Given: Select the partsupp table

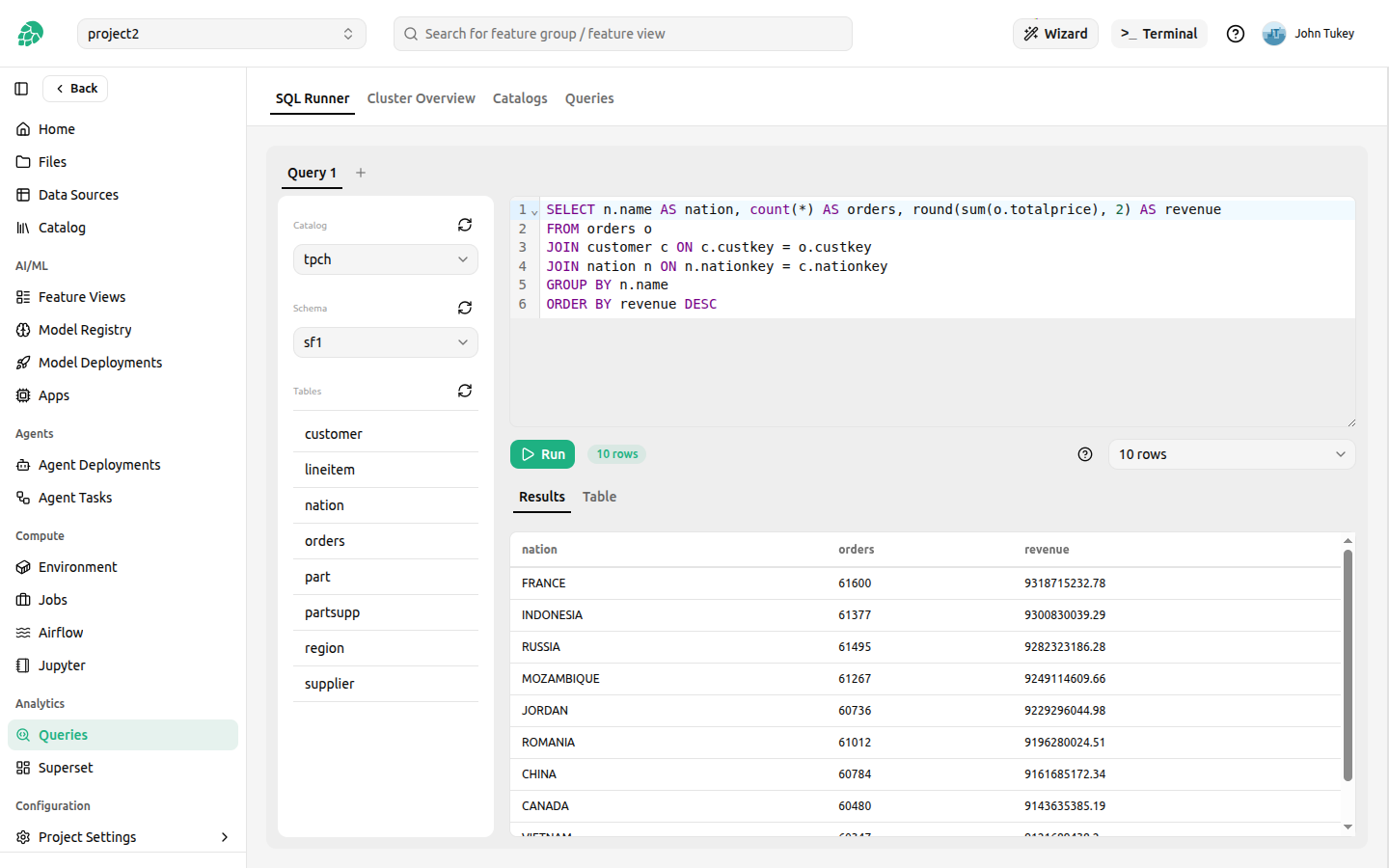Looking at the screenshot, I should pos(386,612).
